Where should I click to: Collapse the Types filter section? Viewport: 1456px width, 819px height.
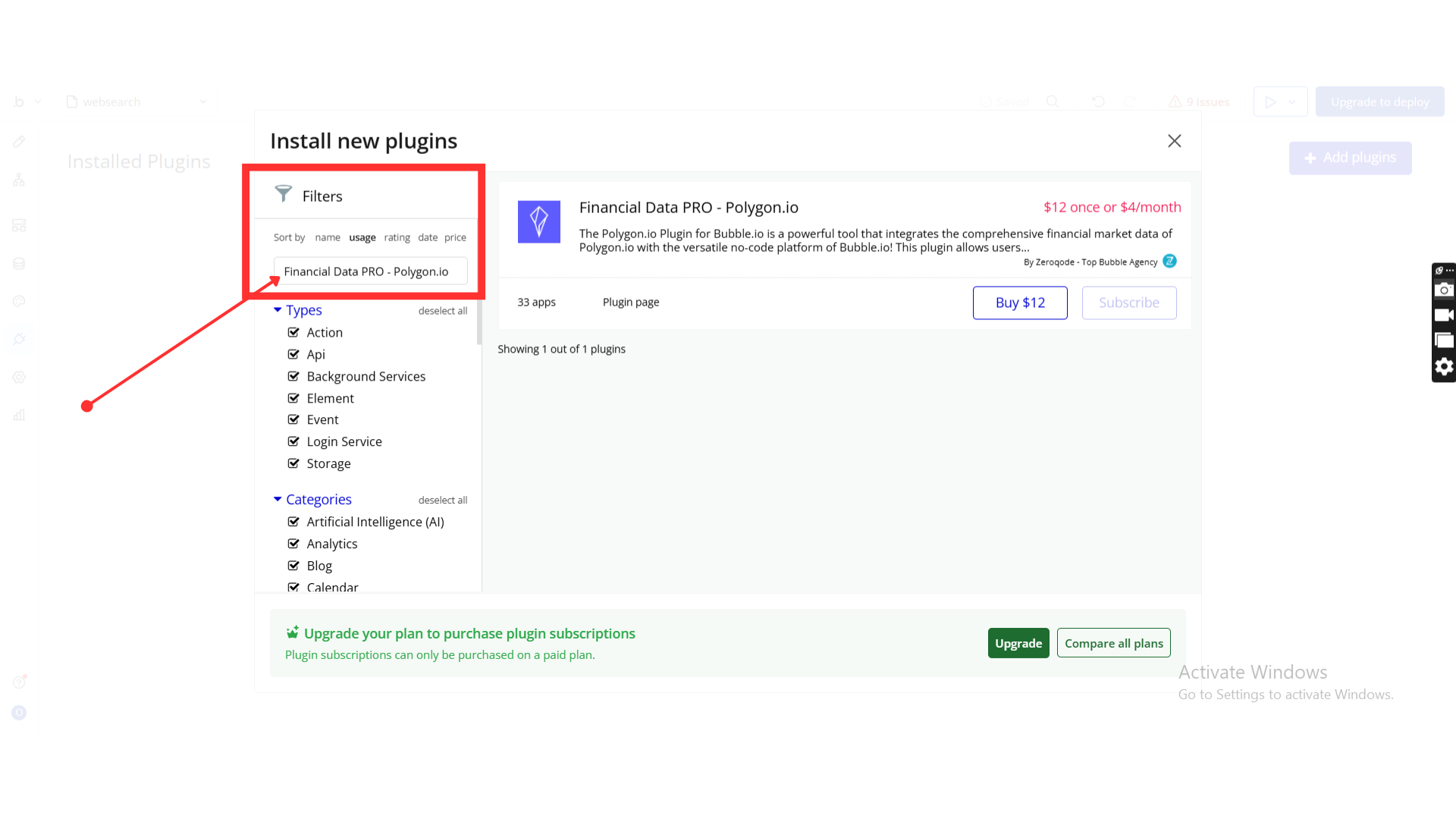(x=278, y=310)
